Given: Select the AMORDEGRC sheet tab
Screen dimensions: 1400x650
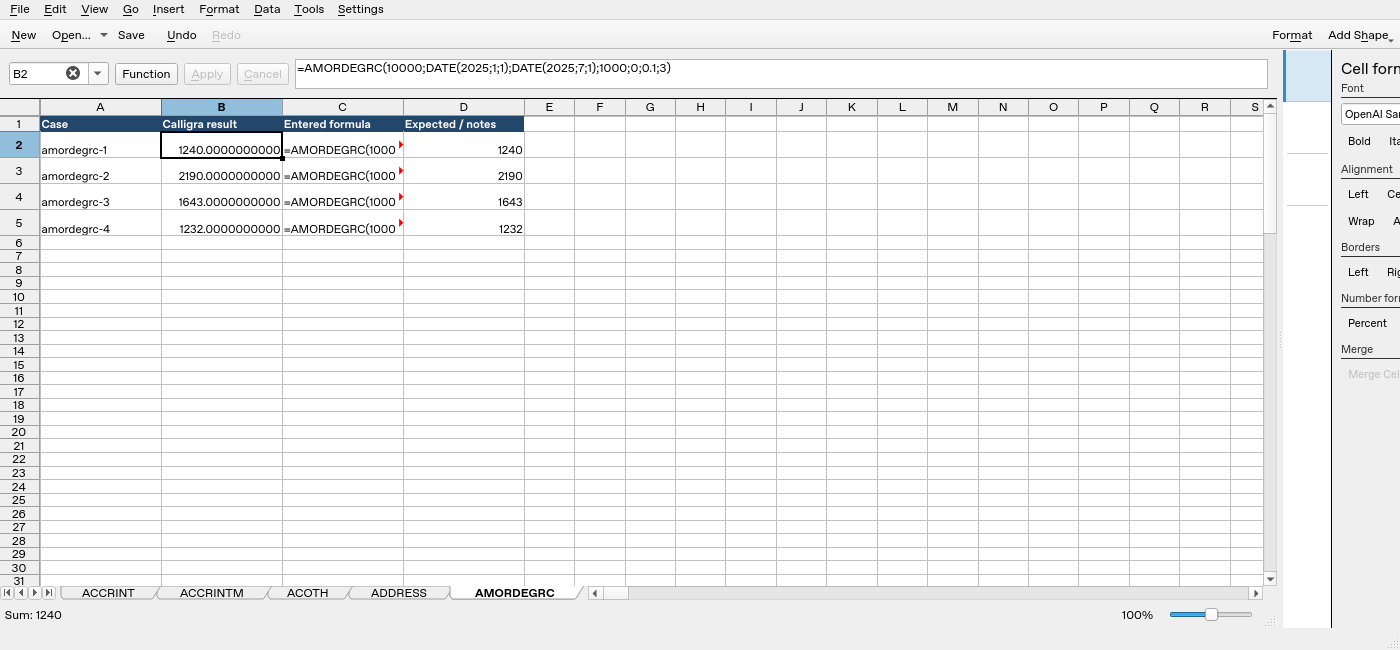Looking at the screenshot, I should click(515, 593).
